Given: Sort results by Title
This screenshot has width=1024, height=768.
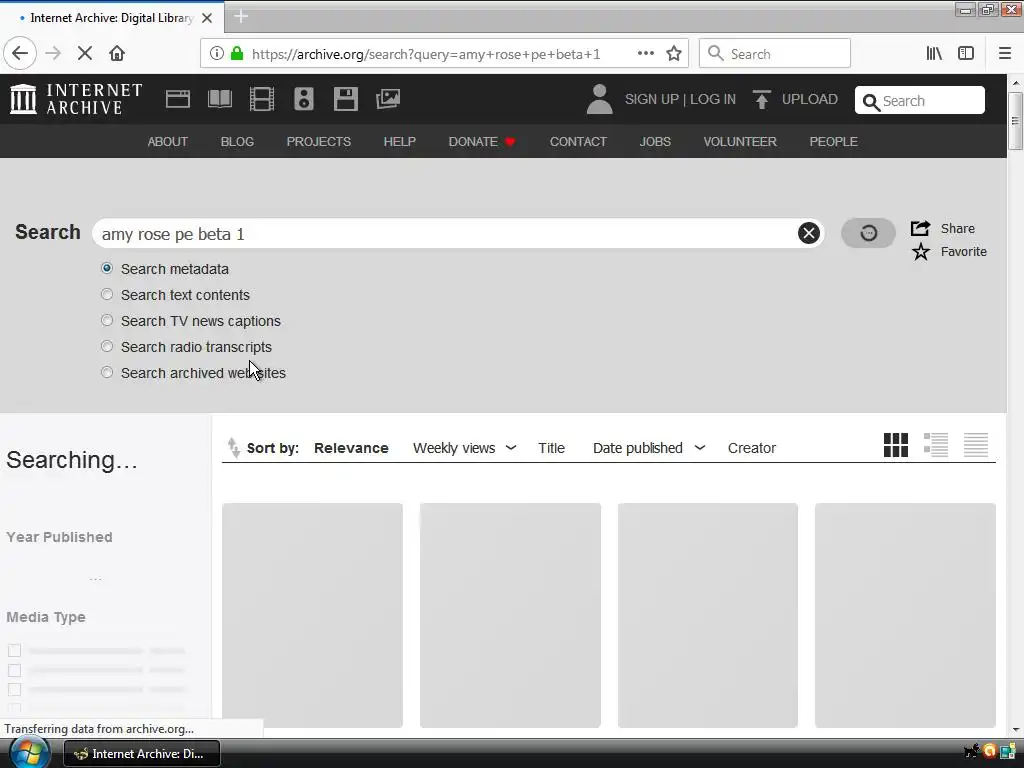Looking at the screenshot, I should (551, 448).
